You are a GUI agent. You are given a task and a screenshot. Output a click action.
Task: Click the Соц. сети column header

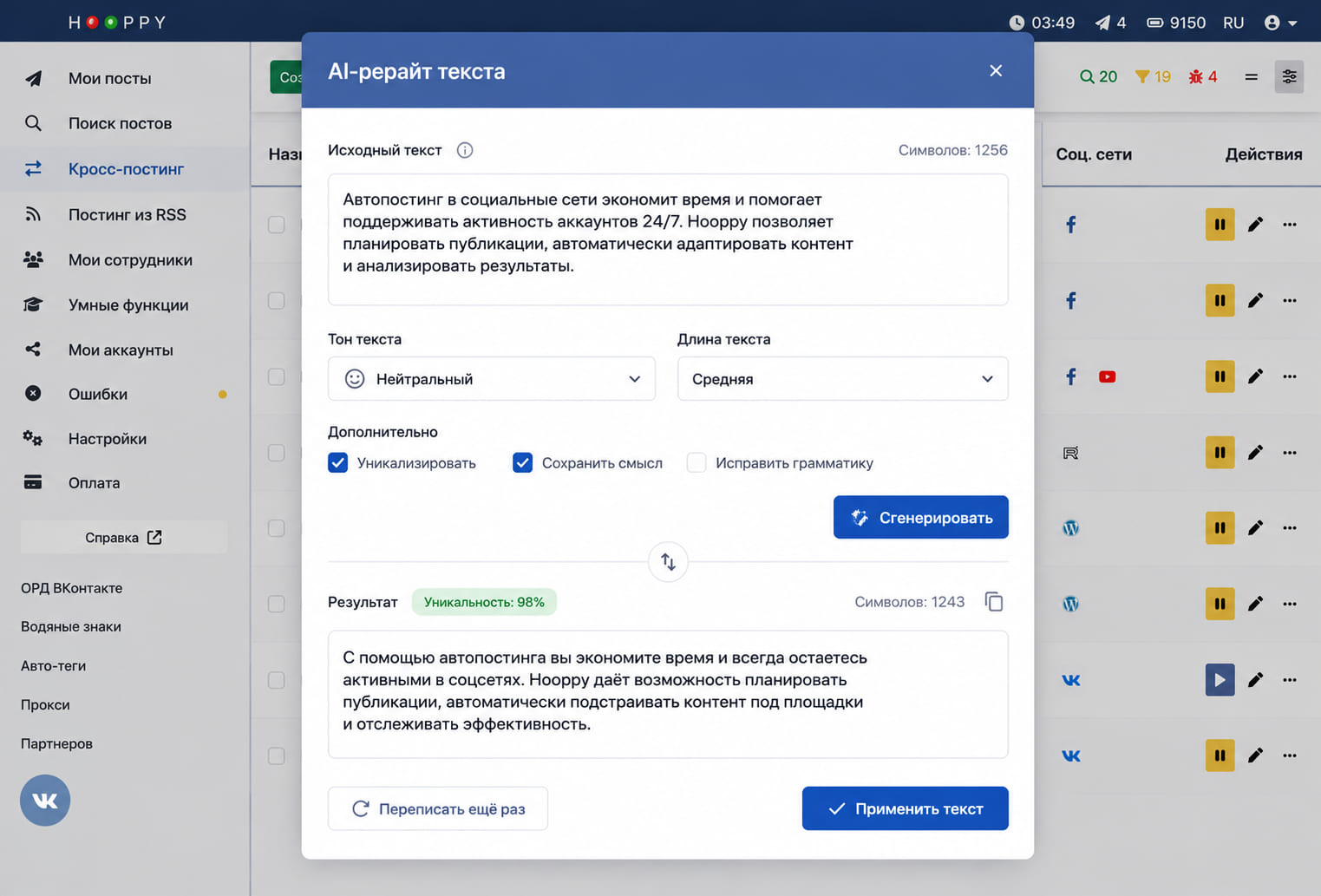coord(1094,154)
